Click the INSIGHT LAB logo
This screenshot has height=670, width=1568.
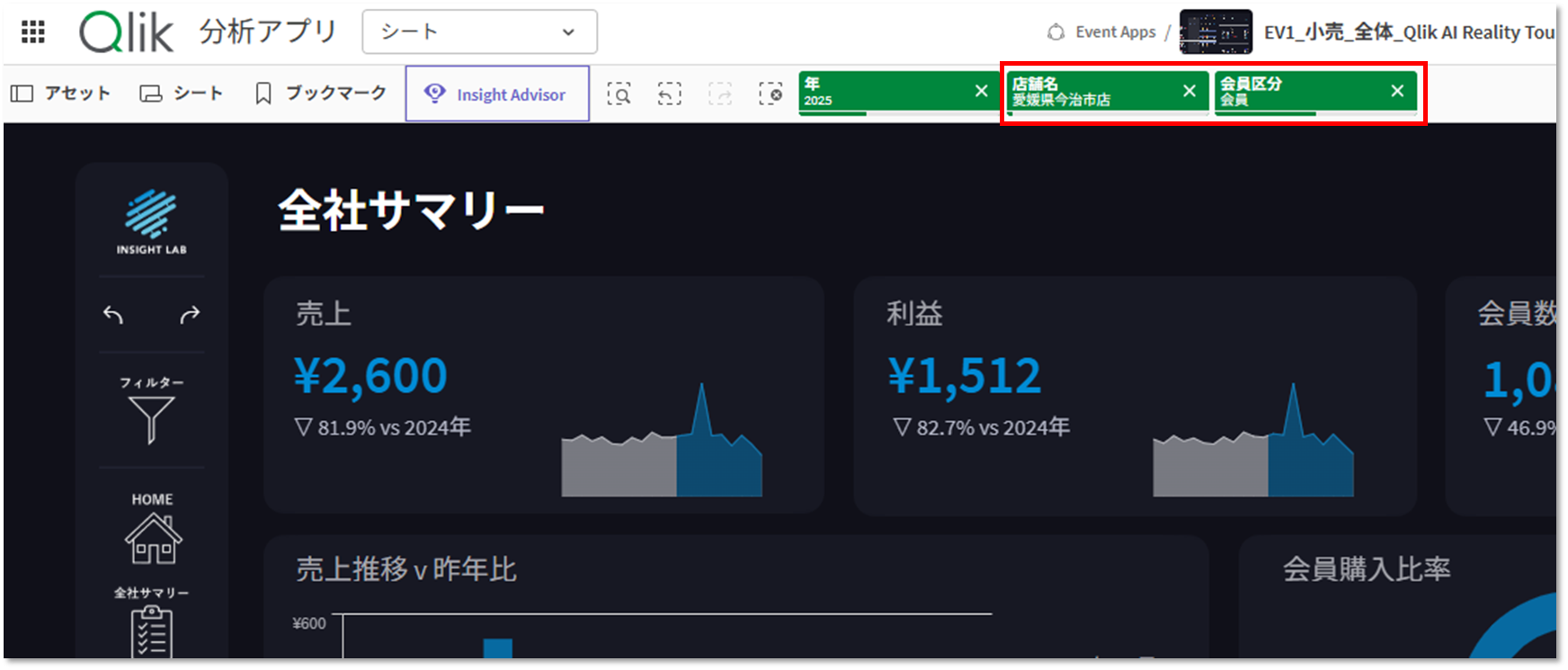(x=151, y=221)
